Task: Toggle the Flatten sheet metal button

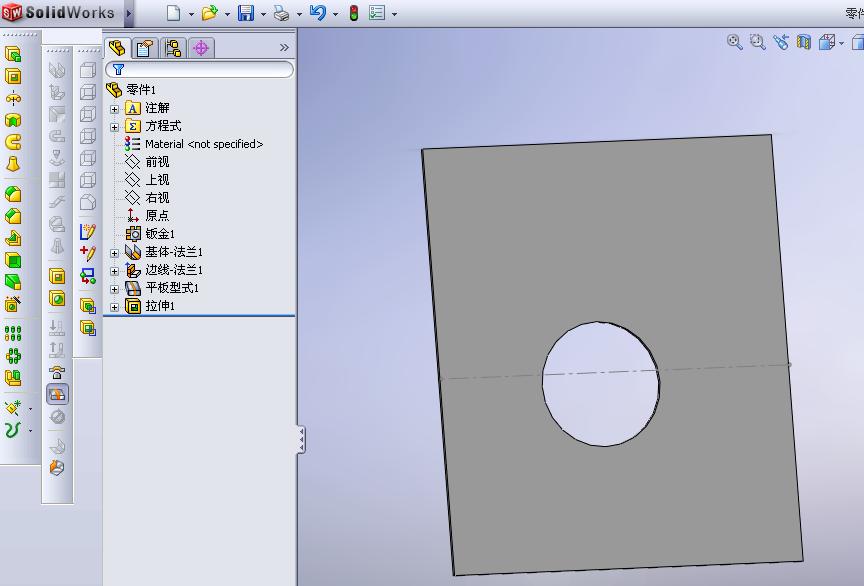Action: point(57,394)
